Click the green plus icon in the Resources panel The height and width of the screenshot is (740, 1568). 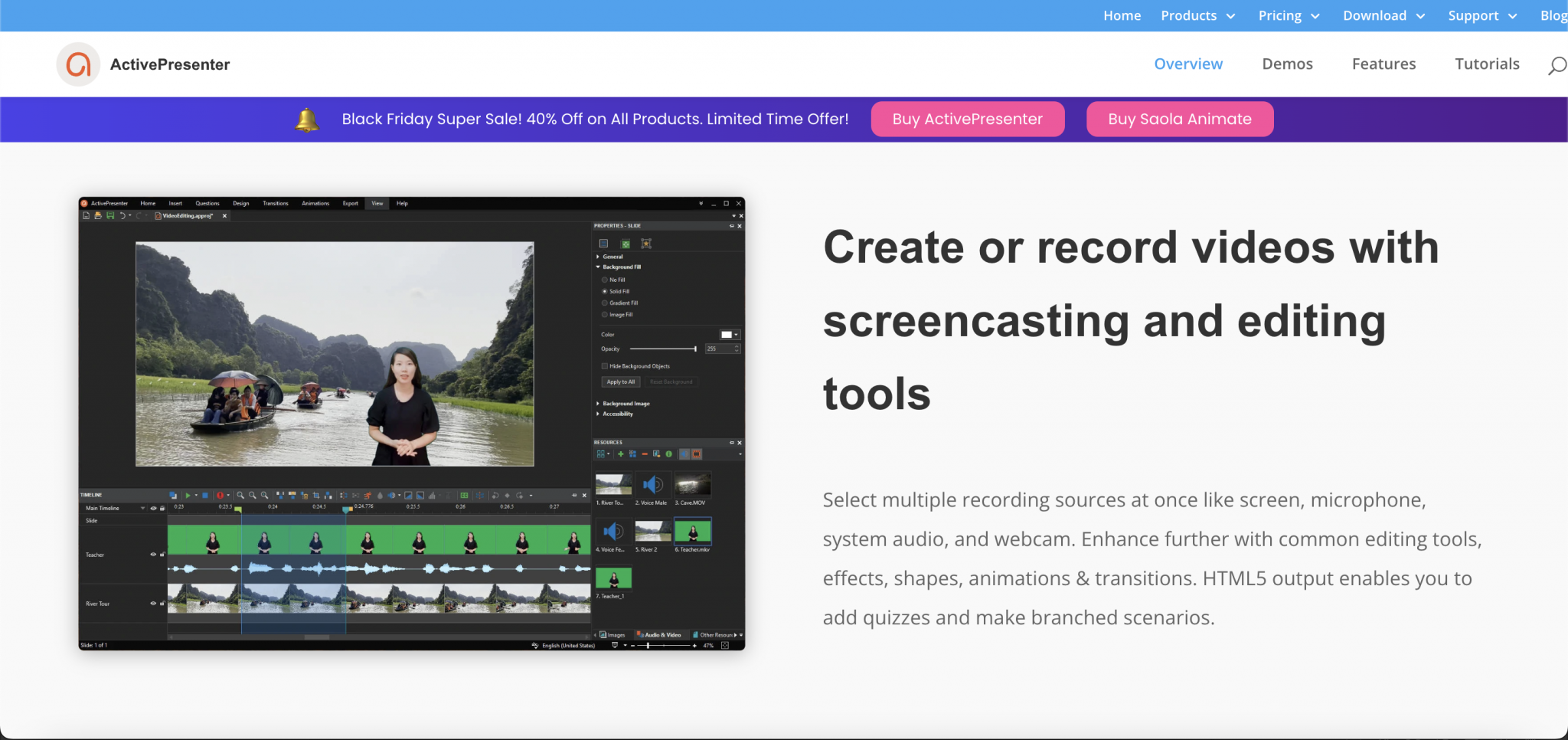pyautogui.click(x=621, y=453)
